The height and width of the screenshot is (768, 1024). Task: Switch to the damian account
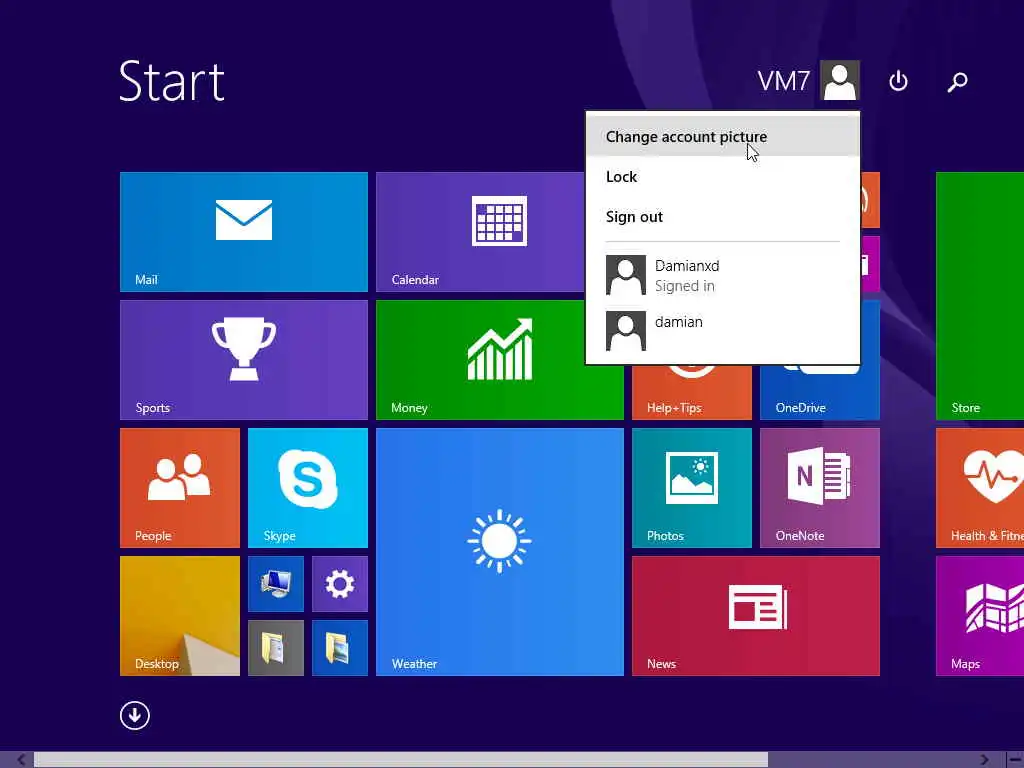(723, 330)
